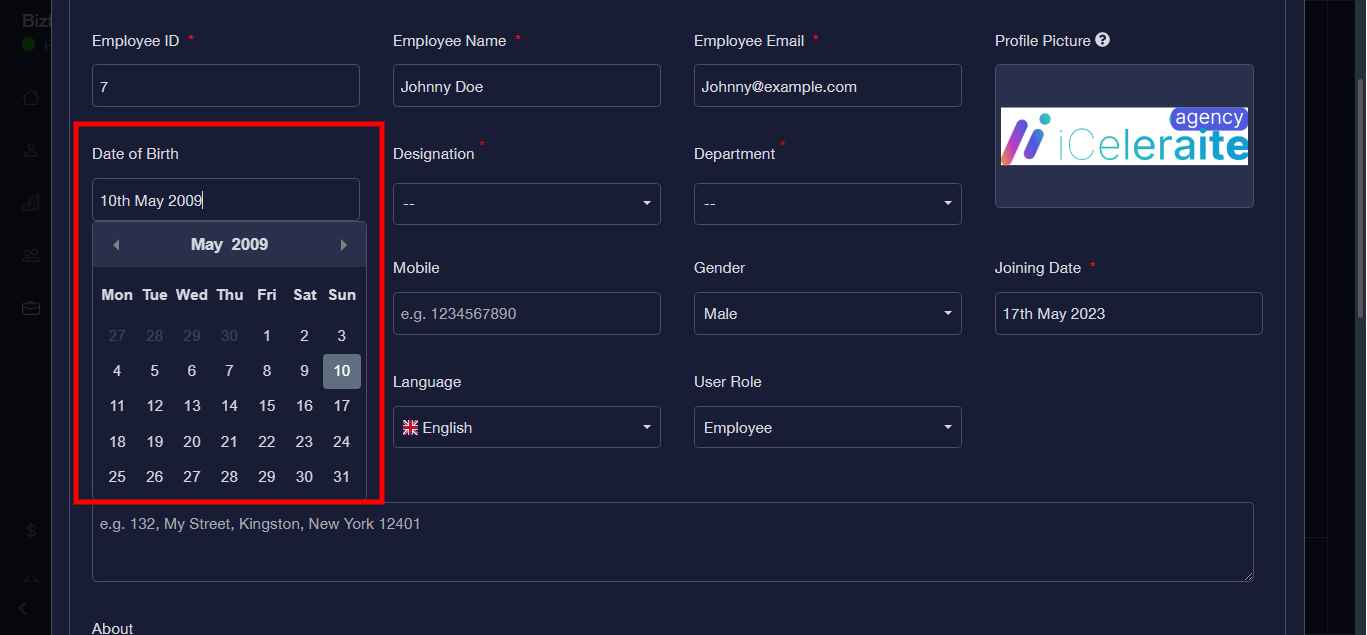Viewport: 1367px width, 635px height.
Task: Select day 15 in the calendar
Action: click(267, 406)
